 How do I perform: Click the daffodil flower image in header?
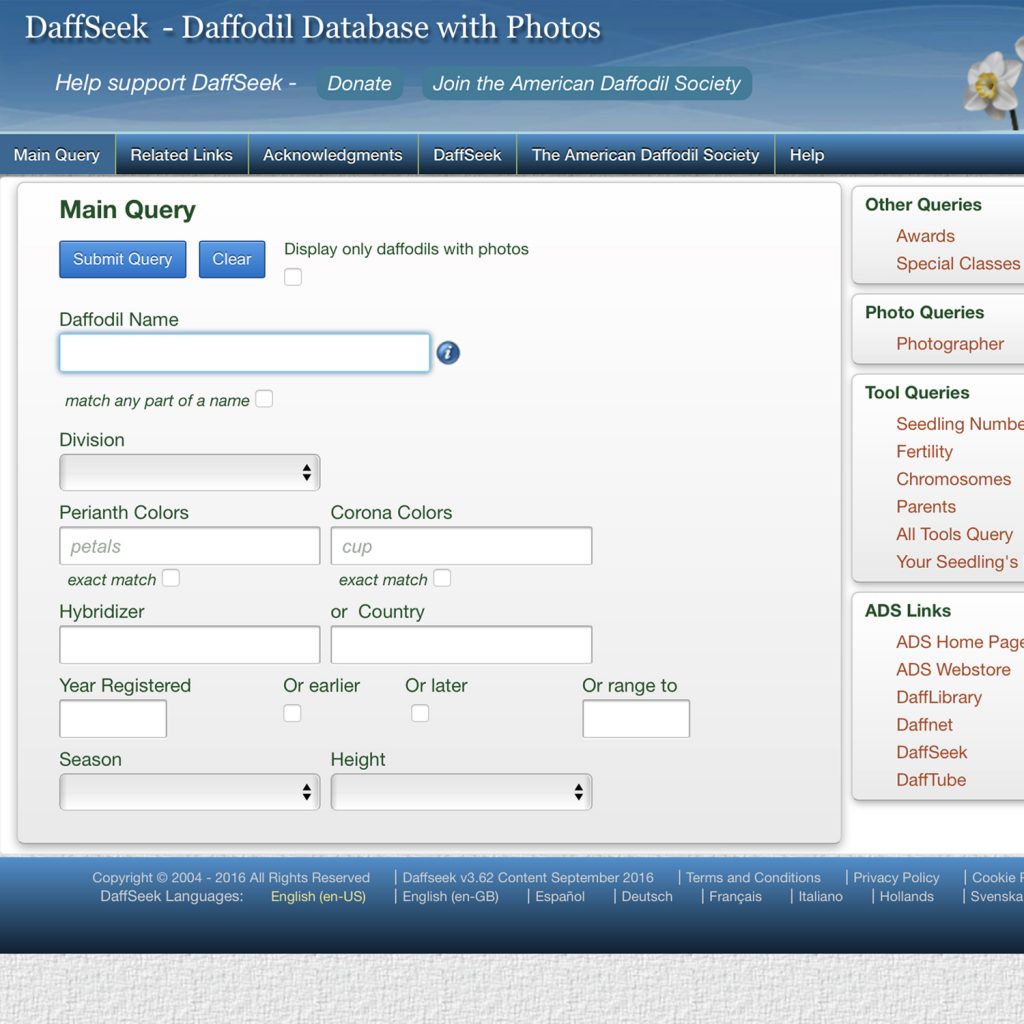994,84
